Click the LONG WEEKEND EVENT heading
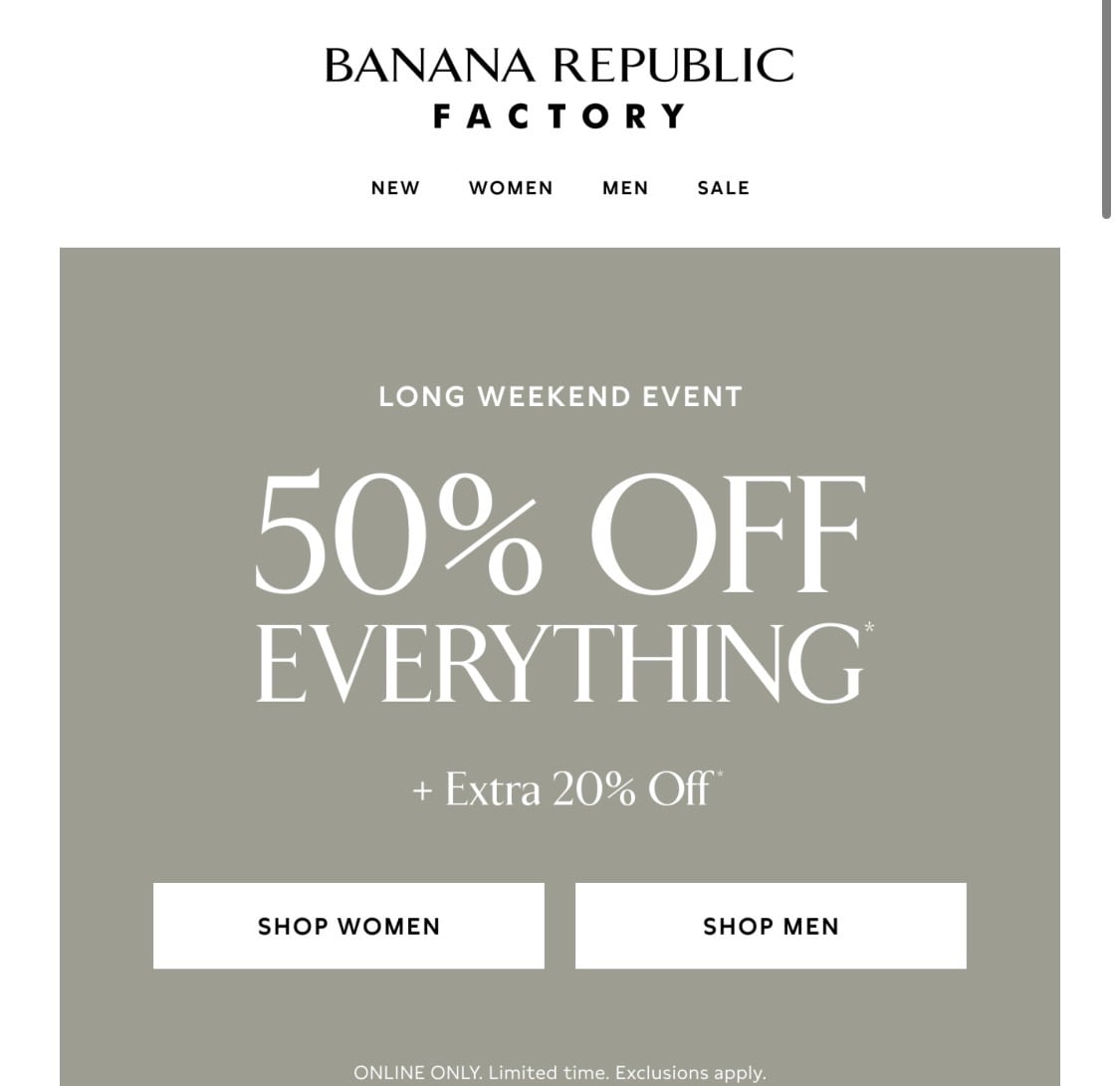 [560, 396]
